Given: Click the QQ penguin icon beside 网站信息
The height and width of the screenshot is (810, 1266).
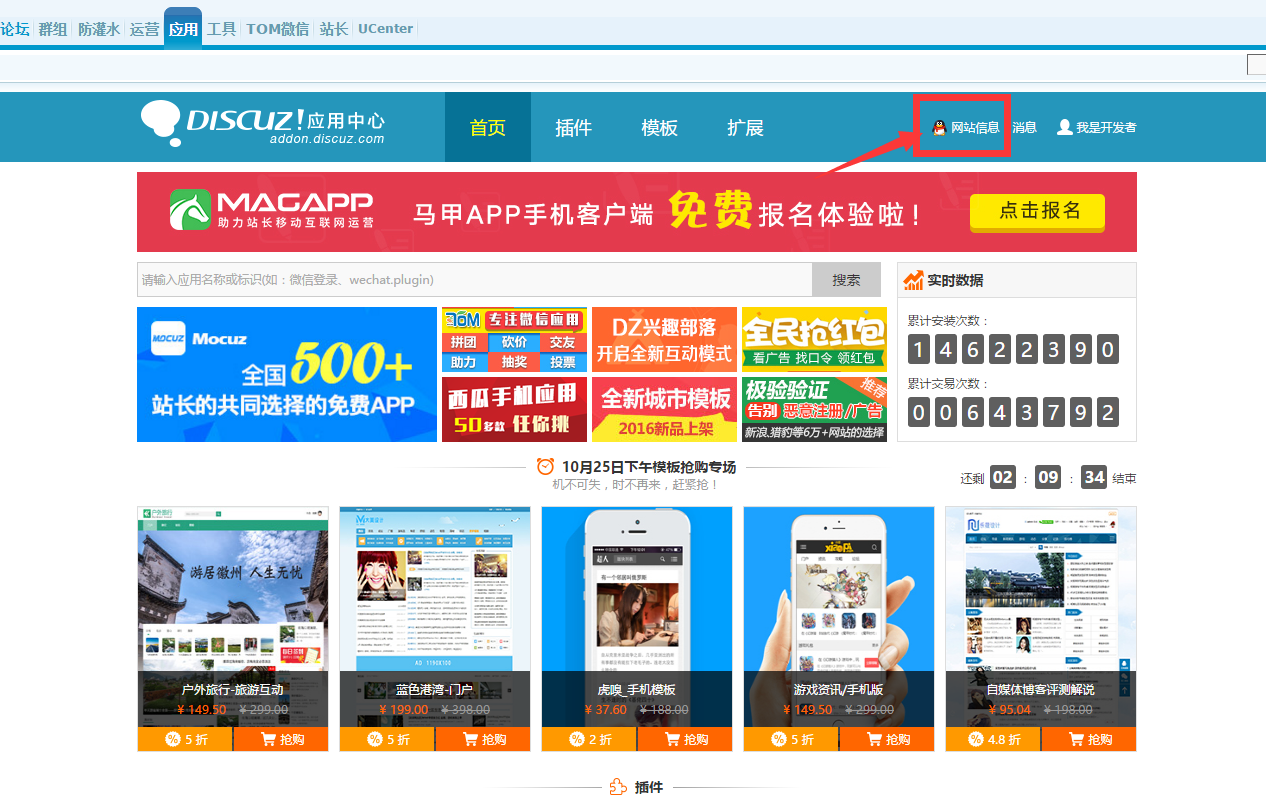Looking at the screenshot, I should tap(939, 128).
